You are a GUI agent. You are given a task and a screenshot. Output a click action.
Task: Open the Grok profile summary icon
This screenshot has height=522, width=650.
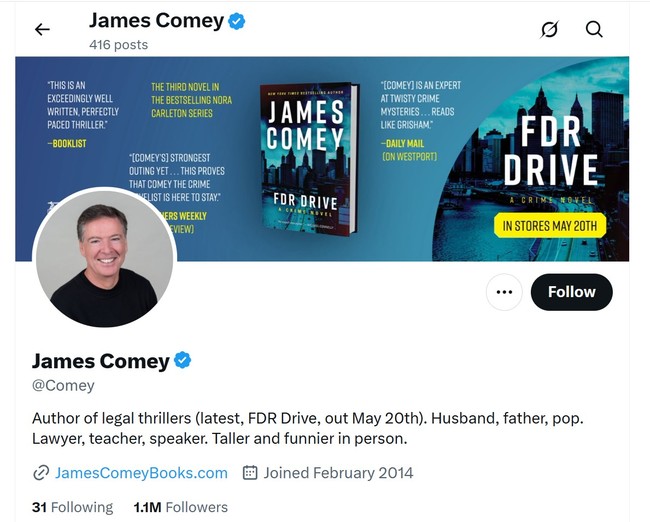(x=549, y=29)
